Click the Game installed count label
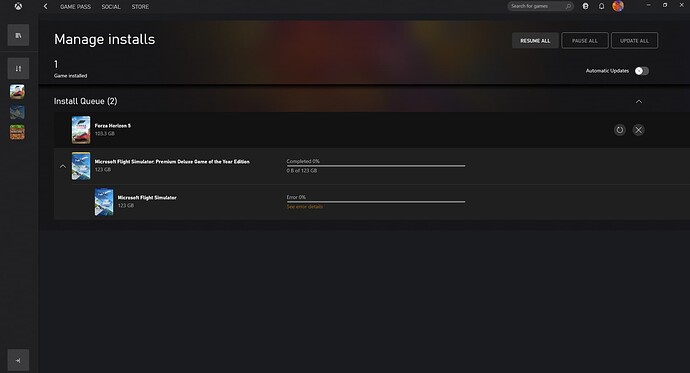The height and width of the screenshot is (373, 690). pos(70,76)
